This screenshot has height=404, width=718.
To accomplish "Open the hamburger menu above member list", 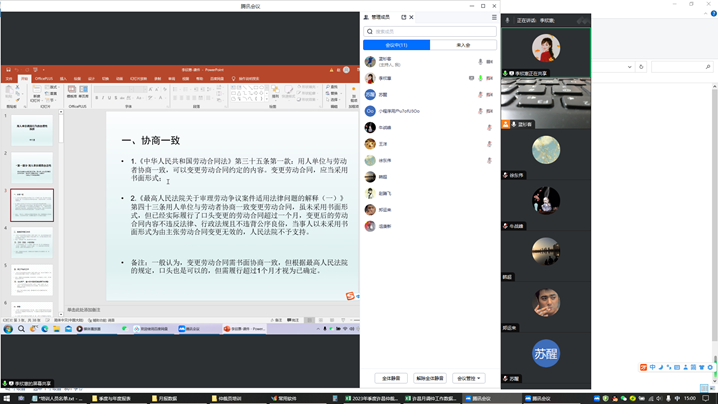I will point(493,17).
